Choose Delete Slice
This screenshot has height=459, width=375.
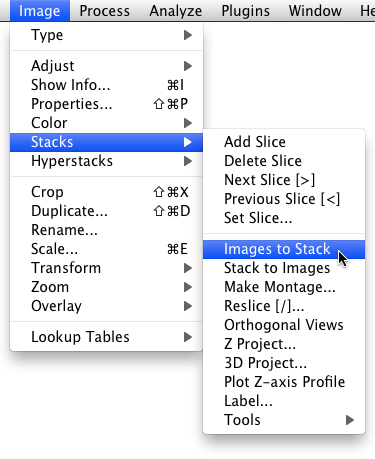click(284, 161)
